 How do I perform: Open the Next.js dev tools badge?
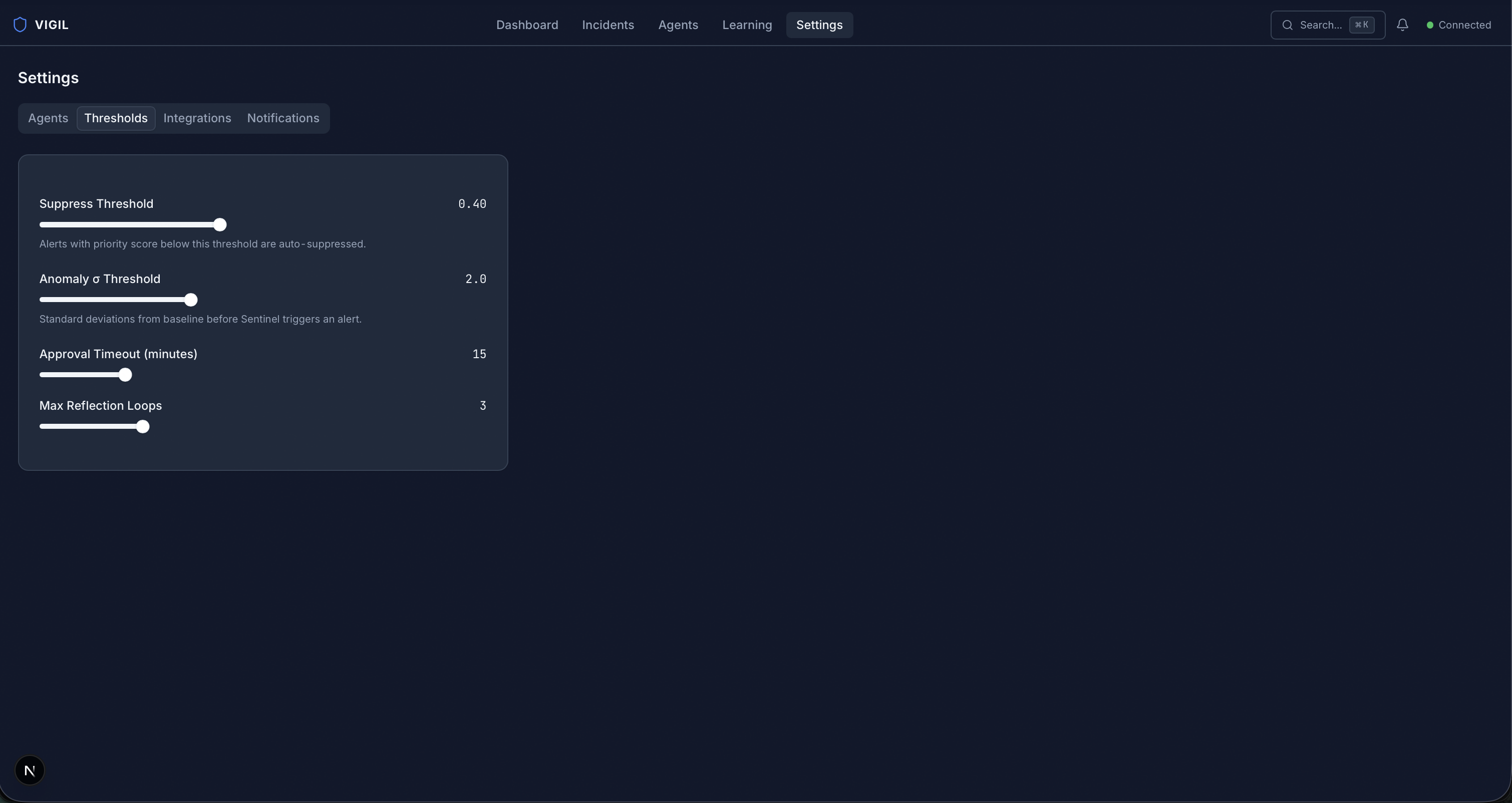click(x=30, y=770)
